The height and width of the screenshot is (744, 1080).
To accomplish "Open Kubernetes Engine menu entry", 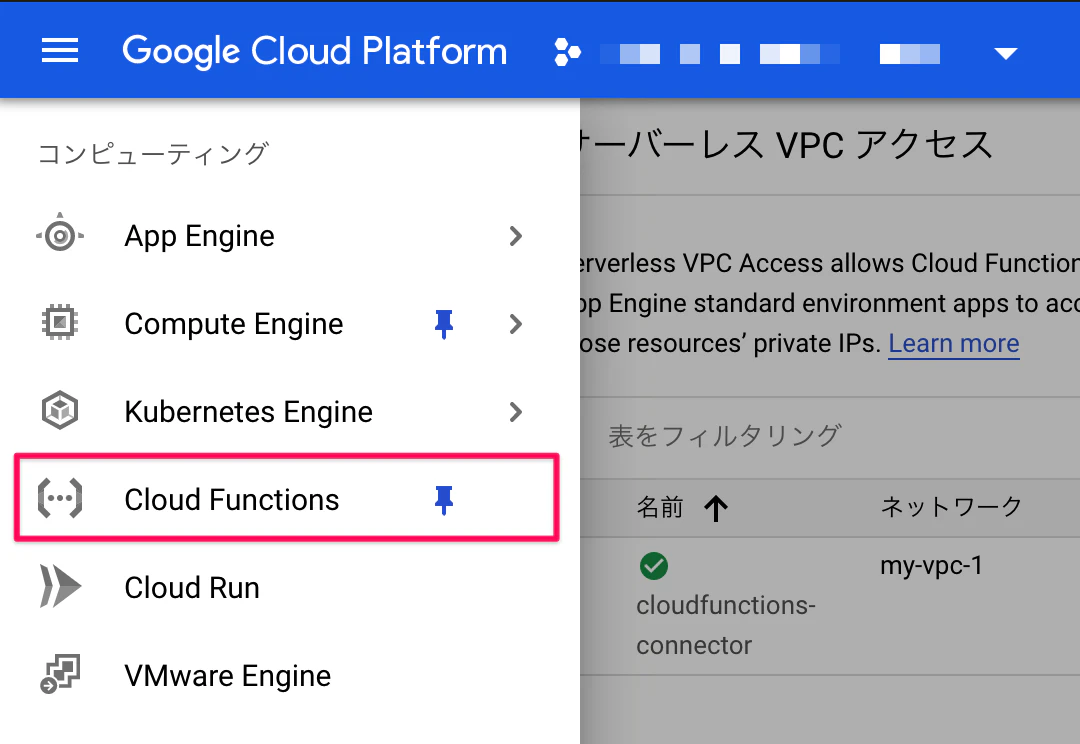I will (249, 412).
